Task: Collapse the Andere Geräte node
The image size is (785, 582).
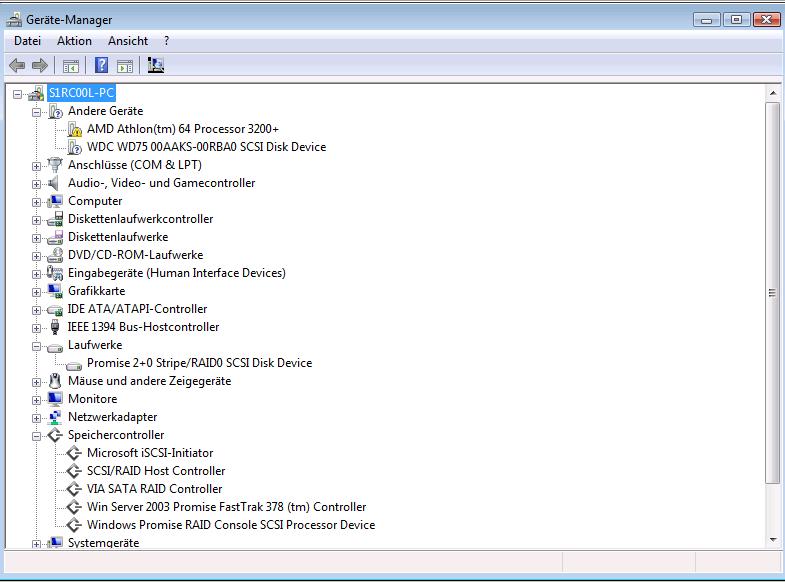Action: [37, 112]
